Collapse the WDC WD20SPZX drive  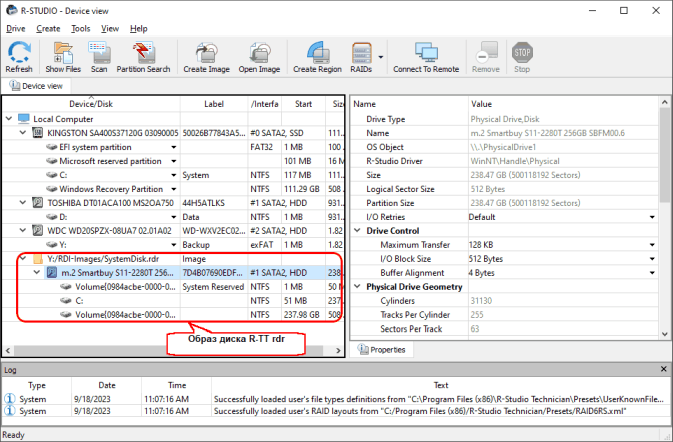(x=23, y=230)
